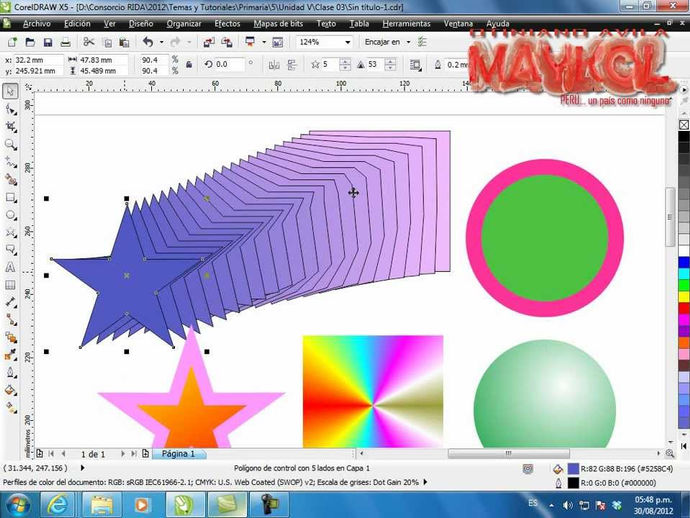Screen dimensions: 690x518
Task: Paste from clipboard
Action: pyautogui.click(x=124, y=42)
